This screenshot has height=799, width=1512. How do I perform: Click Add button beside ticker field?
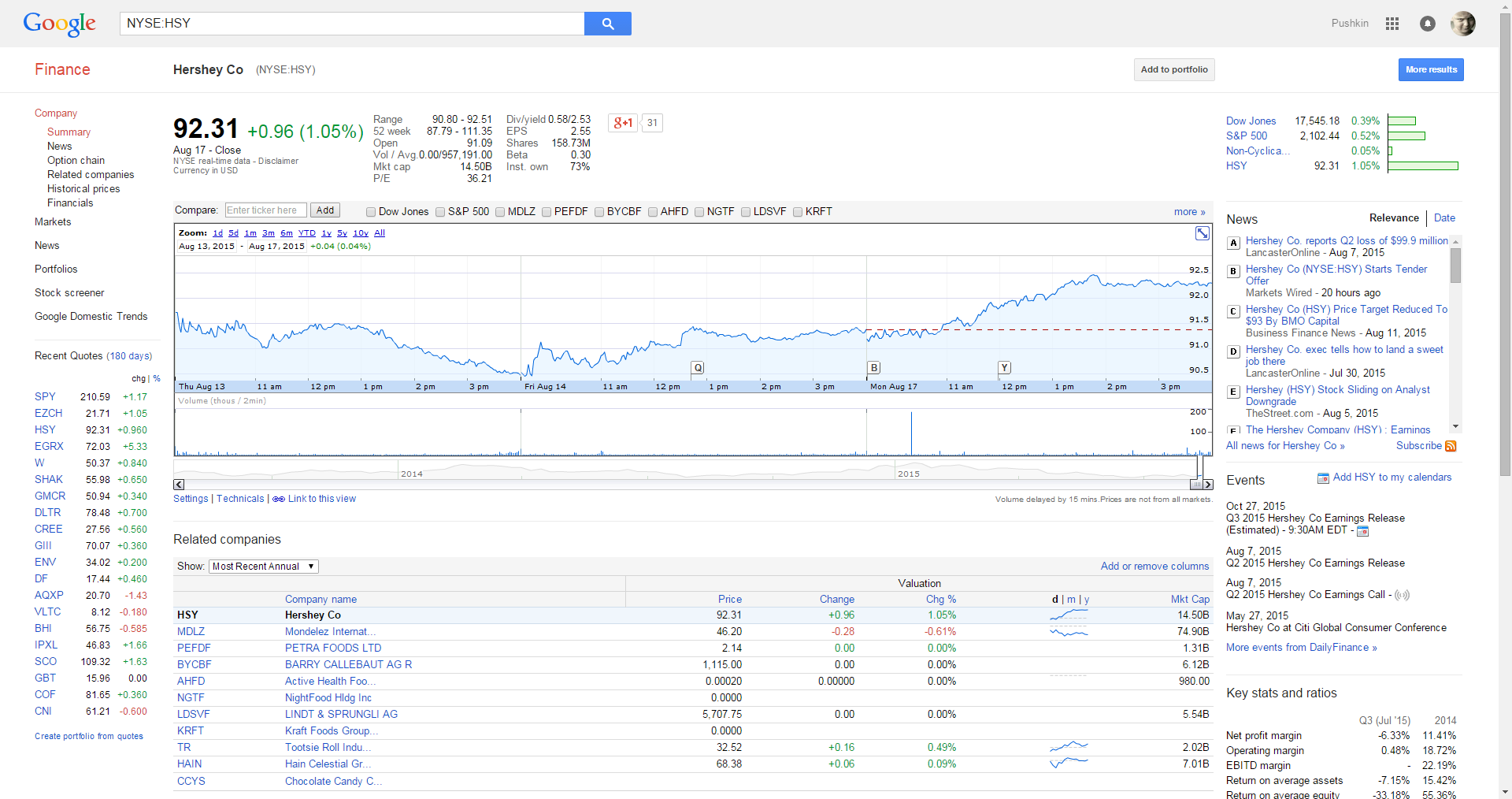click(x=325, y=210)
